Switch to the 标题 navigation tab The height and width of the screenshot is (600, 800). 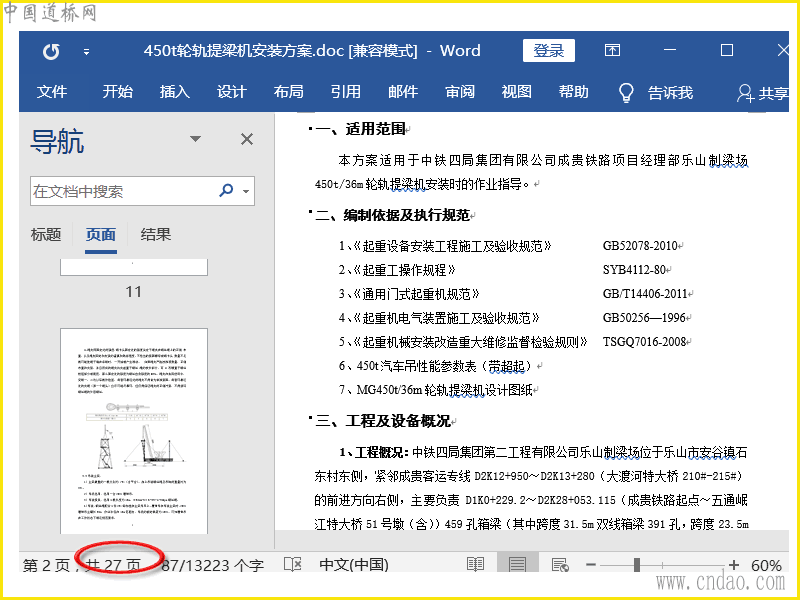(46, 235)
